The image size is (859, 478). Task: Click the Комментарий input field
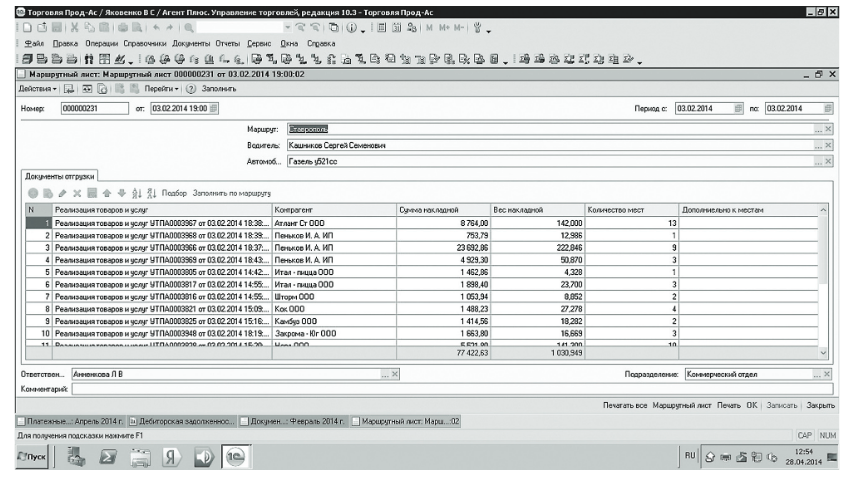[x=452, y=389]
